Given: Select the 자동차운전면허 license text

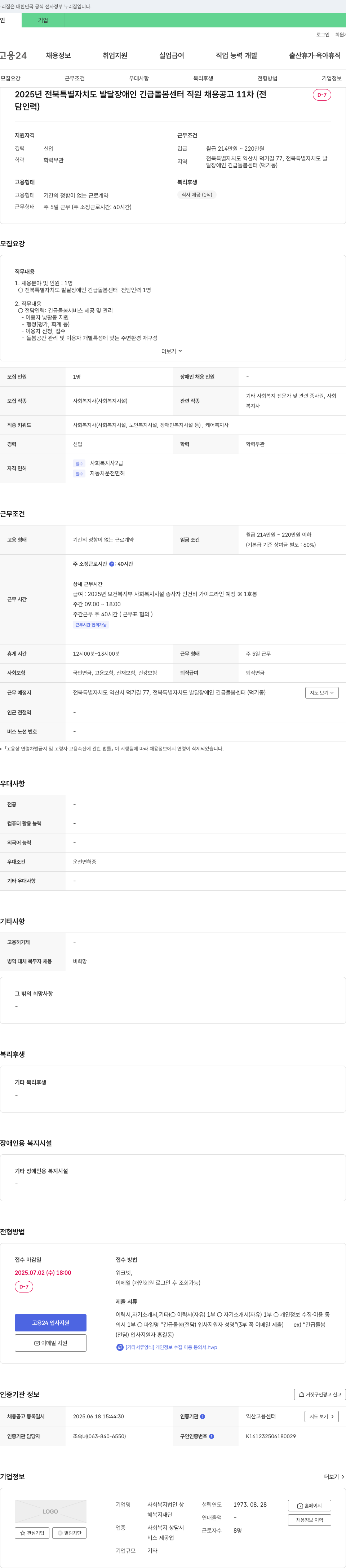Looking at the screenshot, I should pos(107,473).
